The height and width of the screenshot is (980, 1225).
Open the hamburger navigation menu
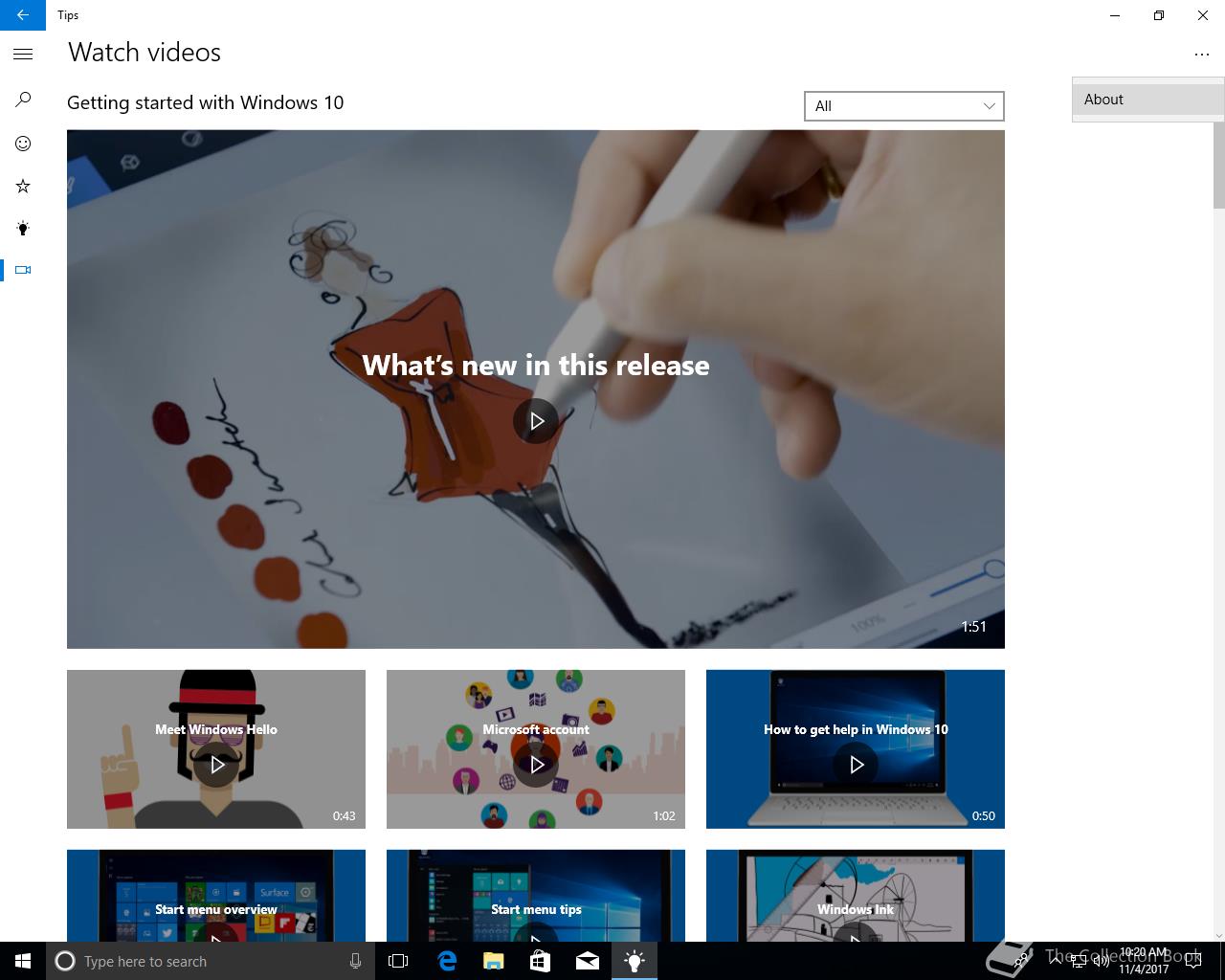[23, 55]
